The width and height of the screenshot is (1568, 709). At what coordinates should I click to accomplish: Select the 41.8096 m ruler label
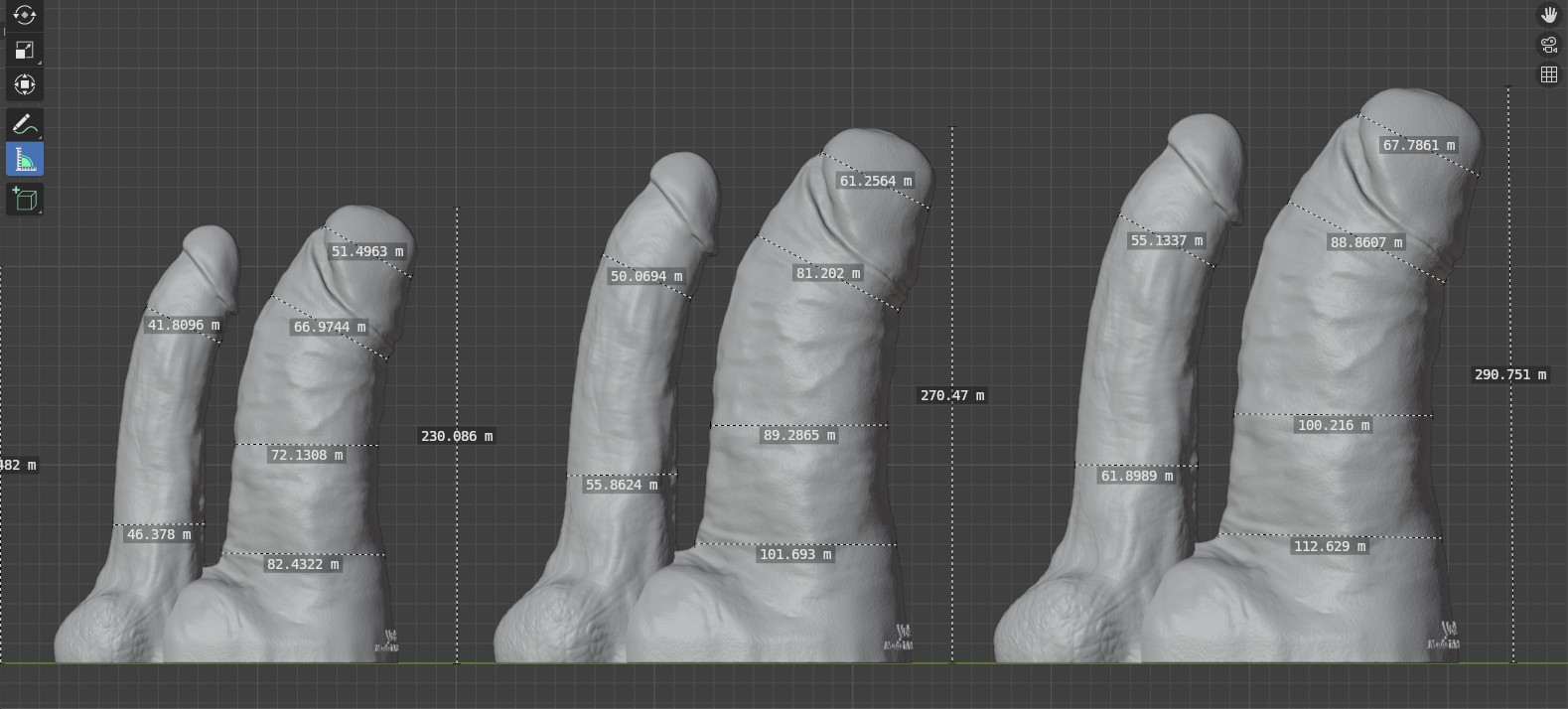(x=184, y=325)
